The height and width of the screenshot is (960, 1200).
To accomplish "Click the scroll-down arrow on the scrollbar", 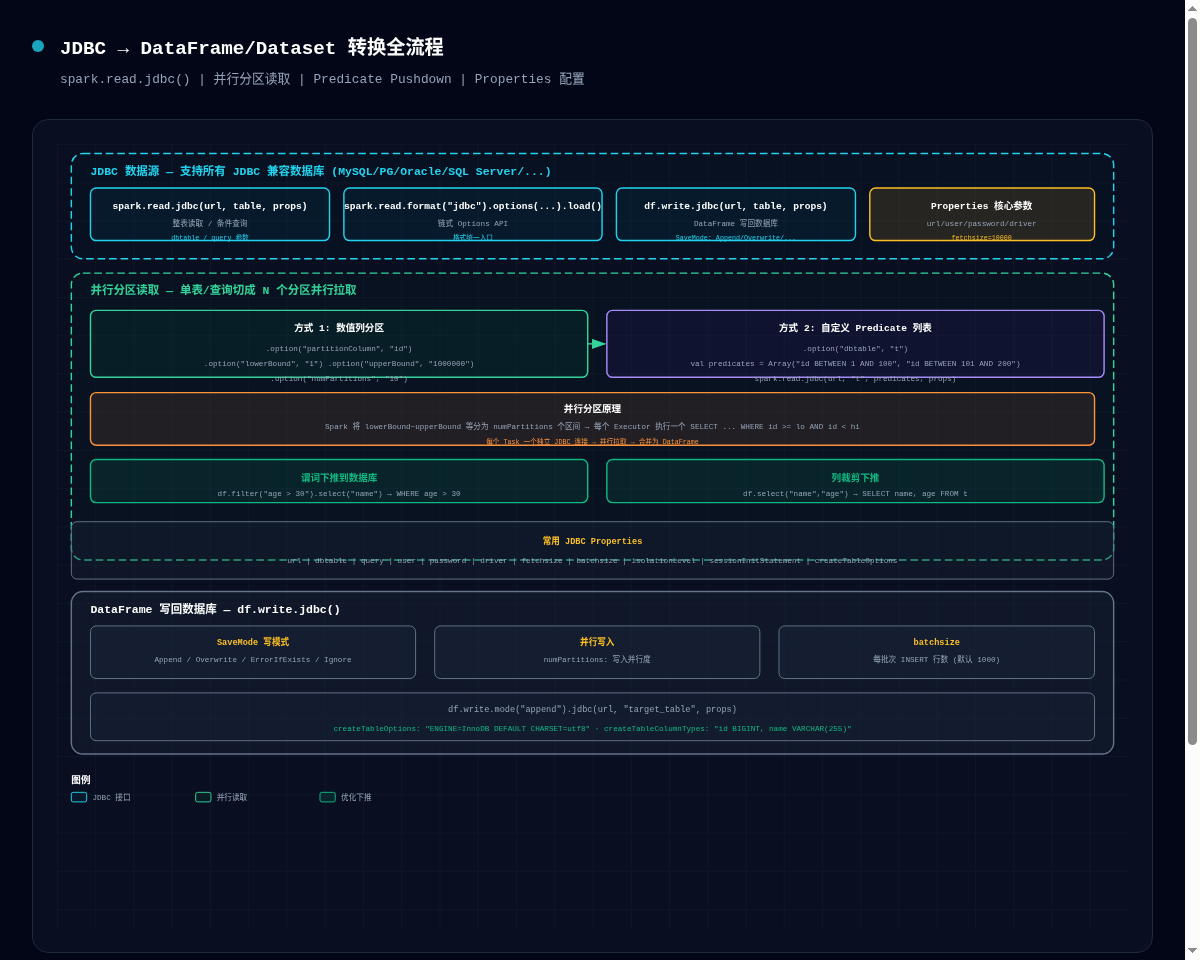I will click(x=1192, y=951).
